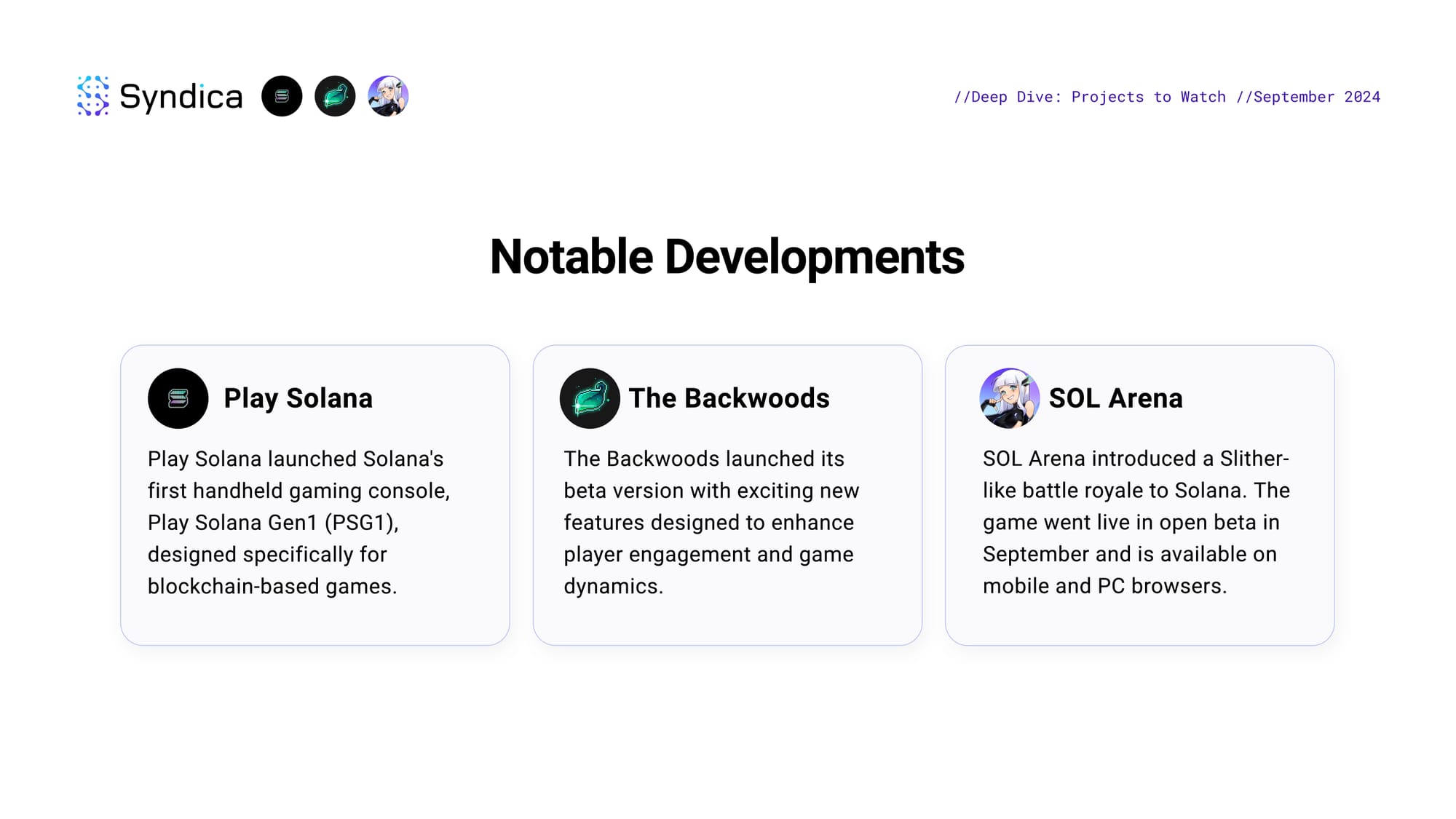Click The Backwoods beta version description
The height and width of the screenshot is (819, 1456).
pos(711,491)
